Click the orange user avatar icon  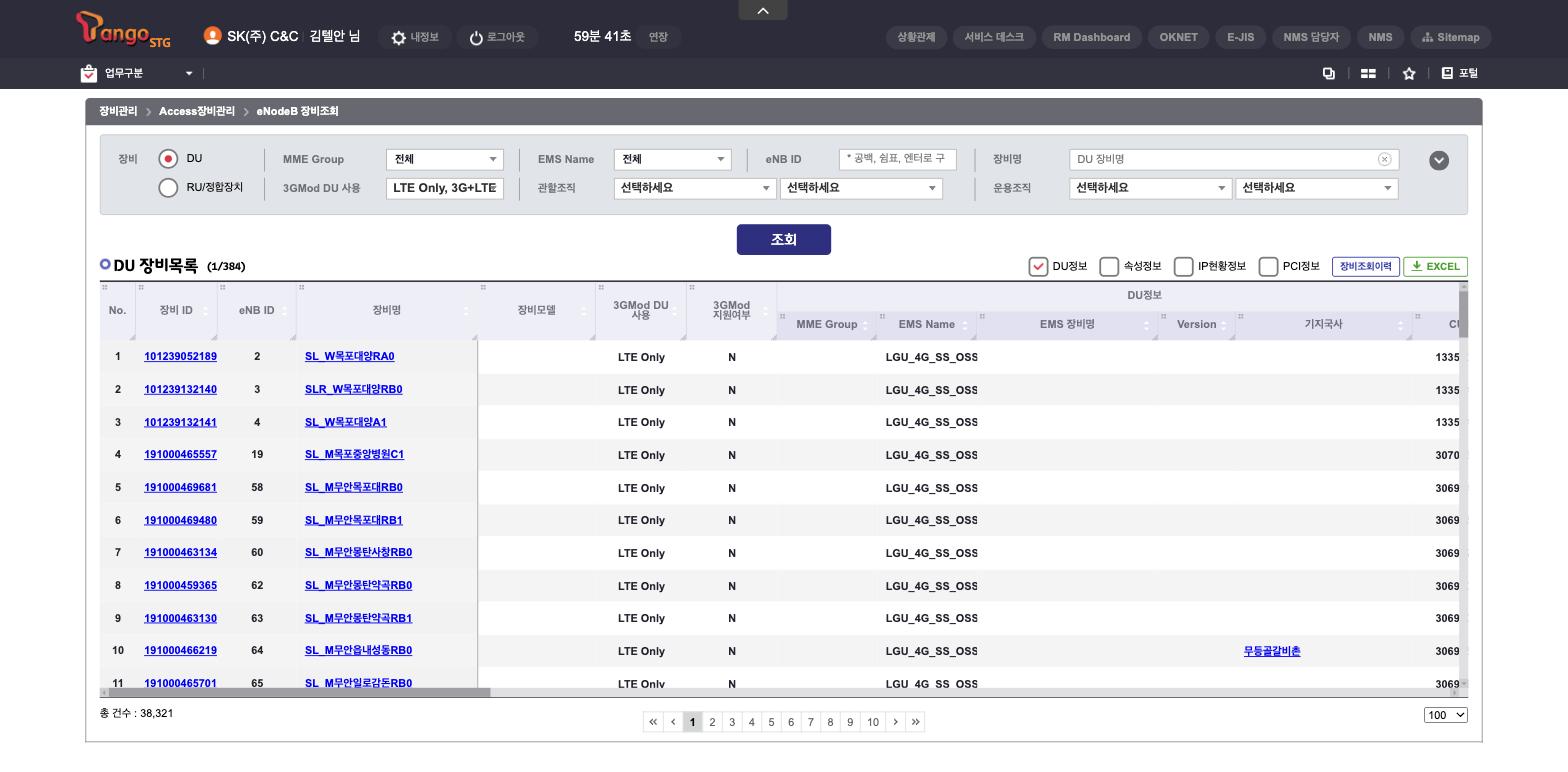[212, 36]
